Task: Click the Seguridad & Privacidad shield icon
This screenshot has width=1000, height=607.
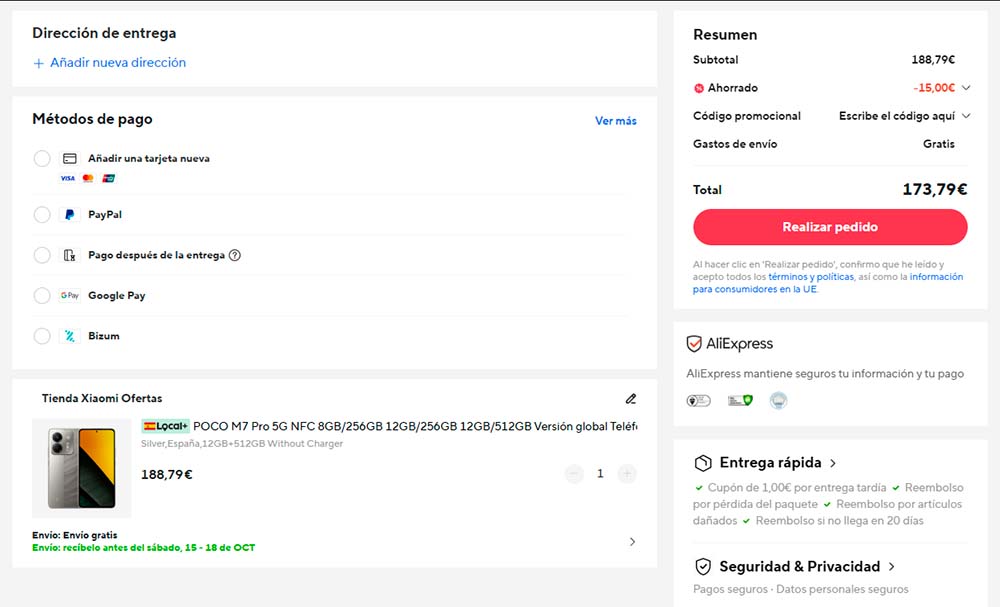Action: [703, 567]
